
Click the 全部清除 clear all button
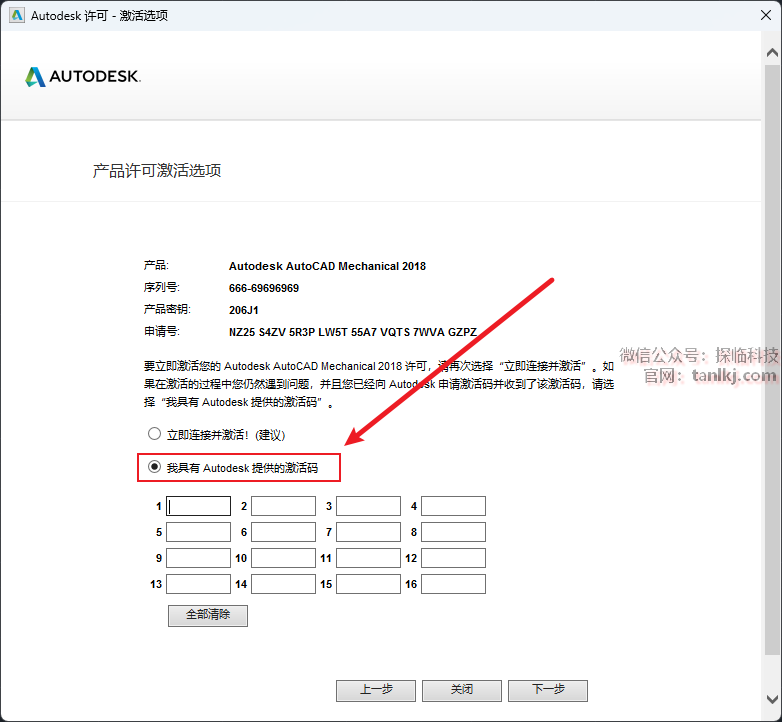[208, 615]
